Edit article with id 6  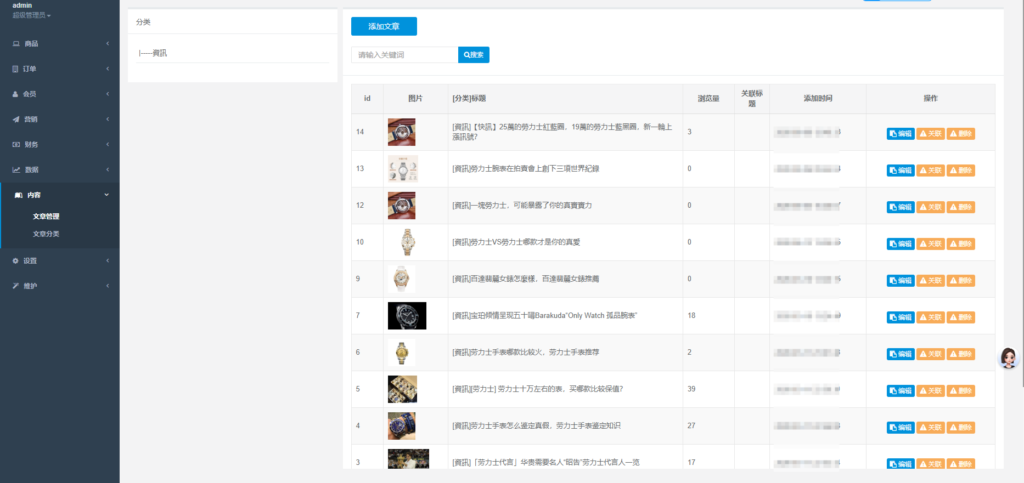901,354
